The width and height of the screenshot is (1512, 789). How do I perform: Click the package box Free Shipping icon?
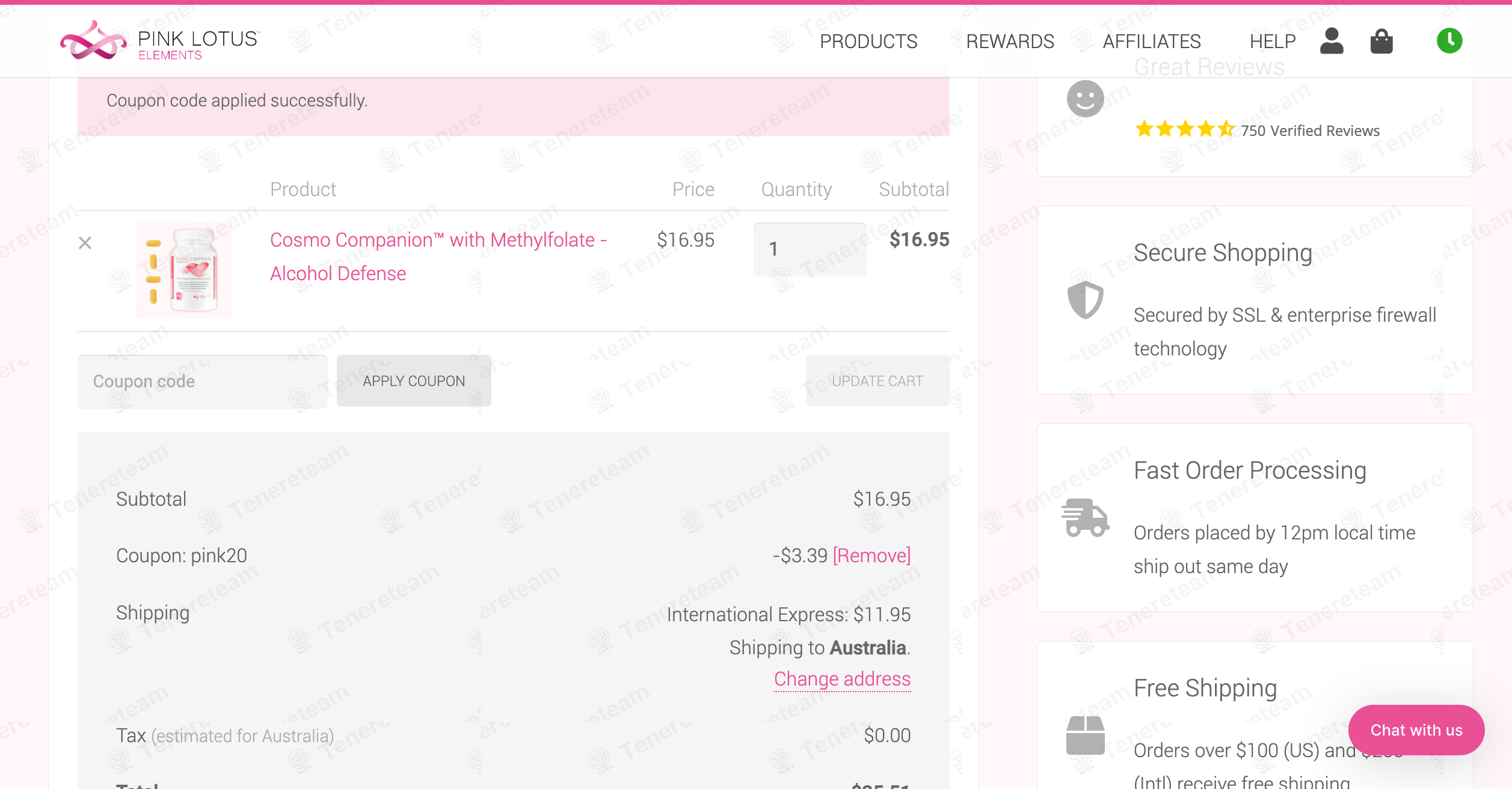pos(1085,735)
